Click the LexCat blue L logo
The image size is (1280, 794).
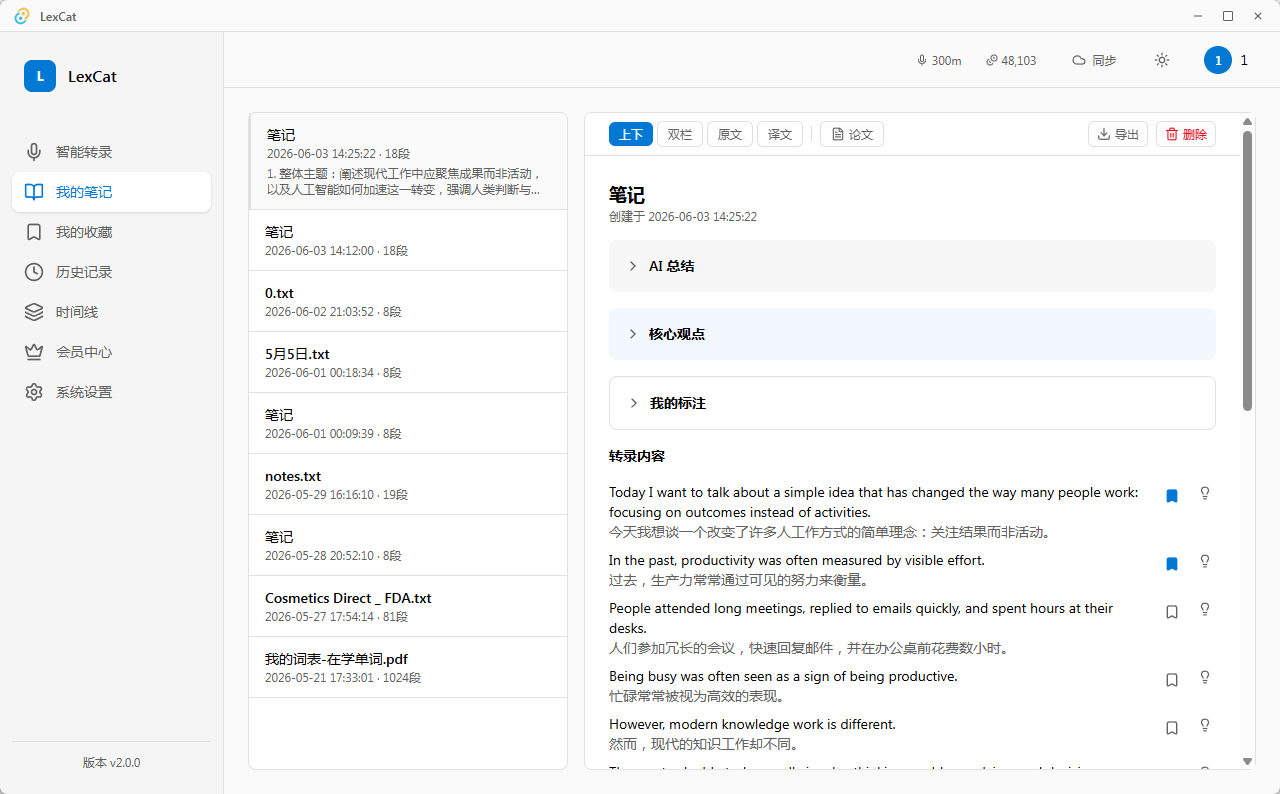(40, 76)
